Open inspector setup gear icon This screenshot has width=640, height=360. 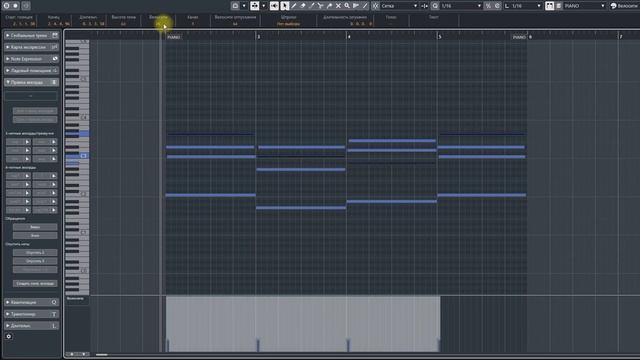tap(9, 337)
